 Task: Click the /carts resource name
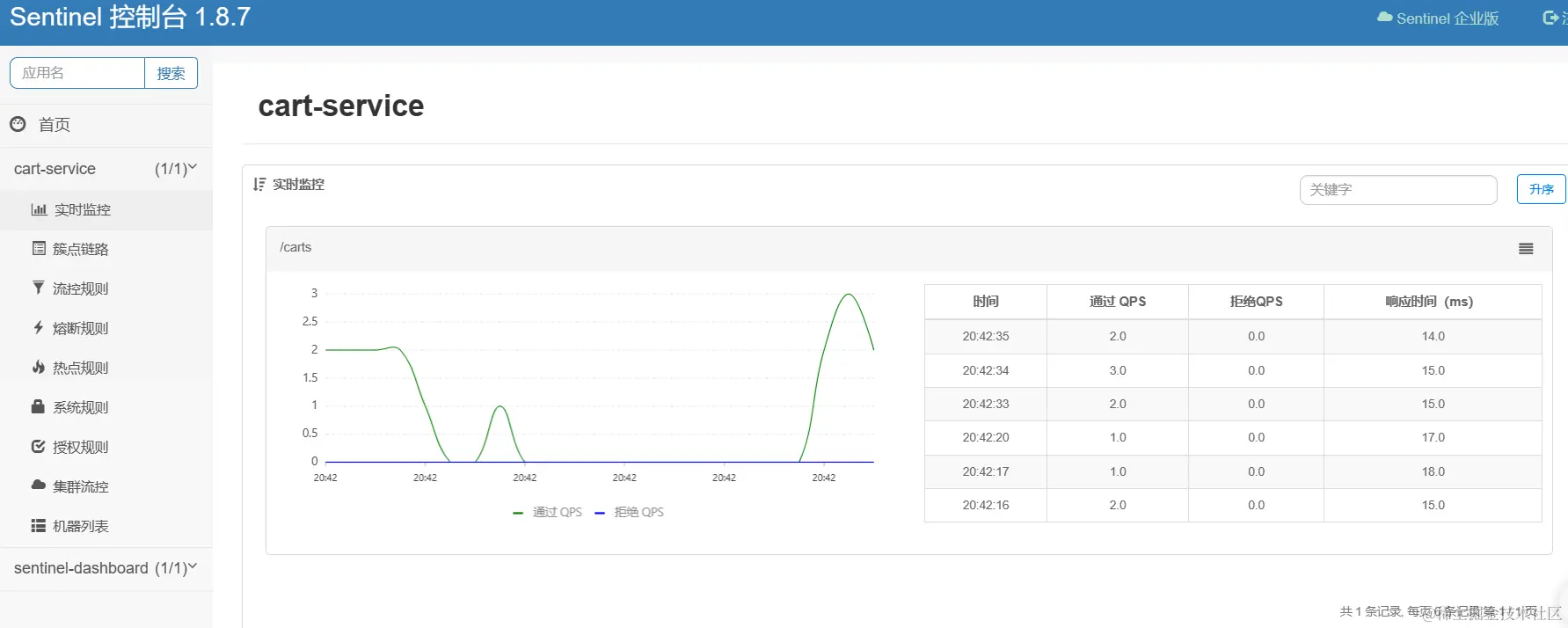pyautogui.click(x=295, y=247)
